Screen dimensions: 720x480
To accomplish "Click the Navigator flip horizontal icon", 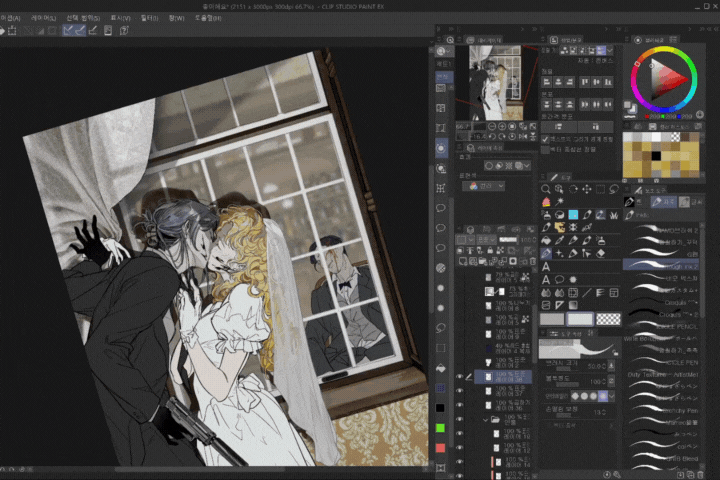I will 523,136.
